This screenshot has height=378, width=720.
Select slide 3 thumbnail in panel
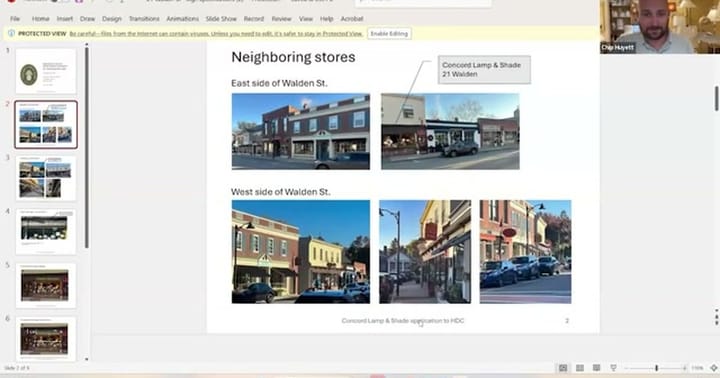[x=46, y=178]
